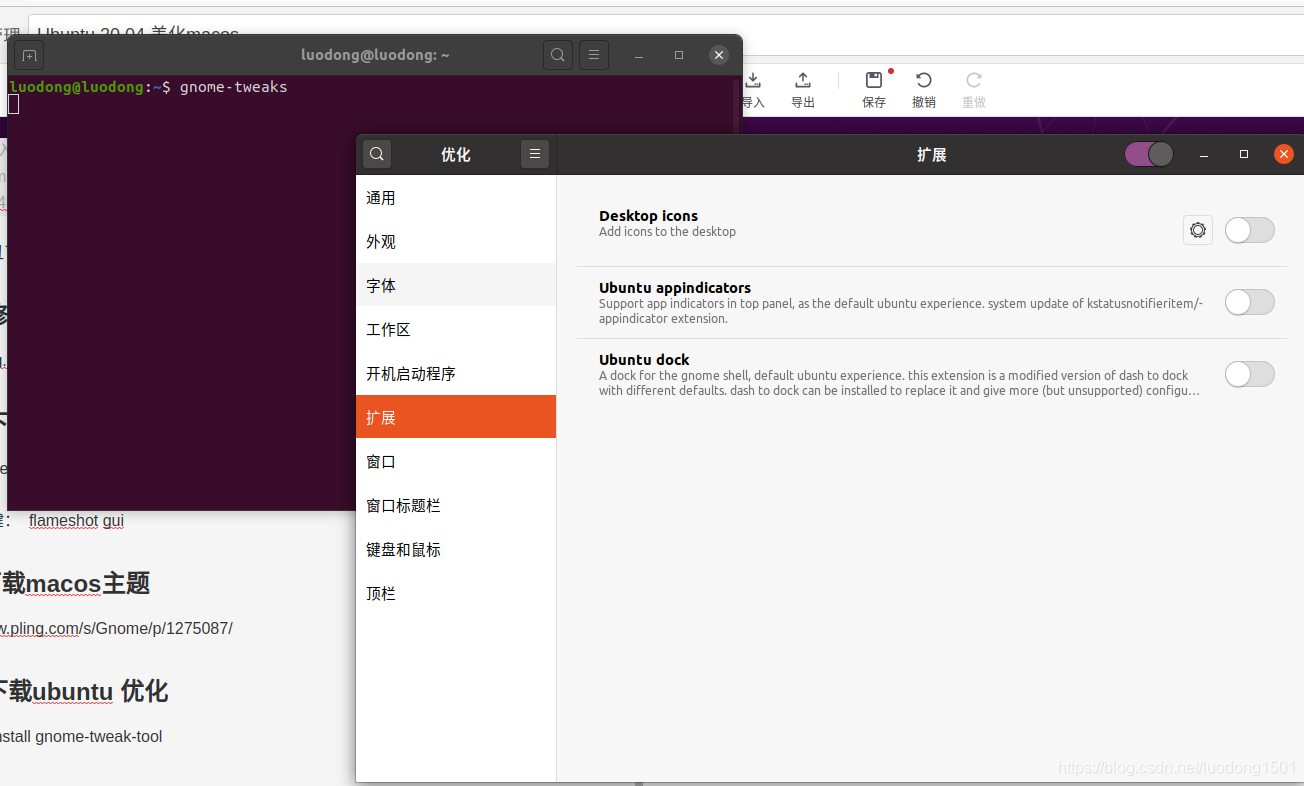The image size is (1304, 786).
Task: Click the 导入 import icon in the editor toolbar
Action: pyautogui.click(x=753, y=80)
